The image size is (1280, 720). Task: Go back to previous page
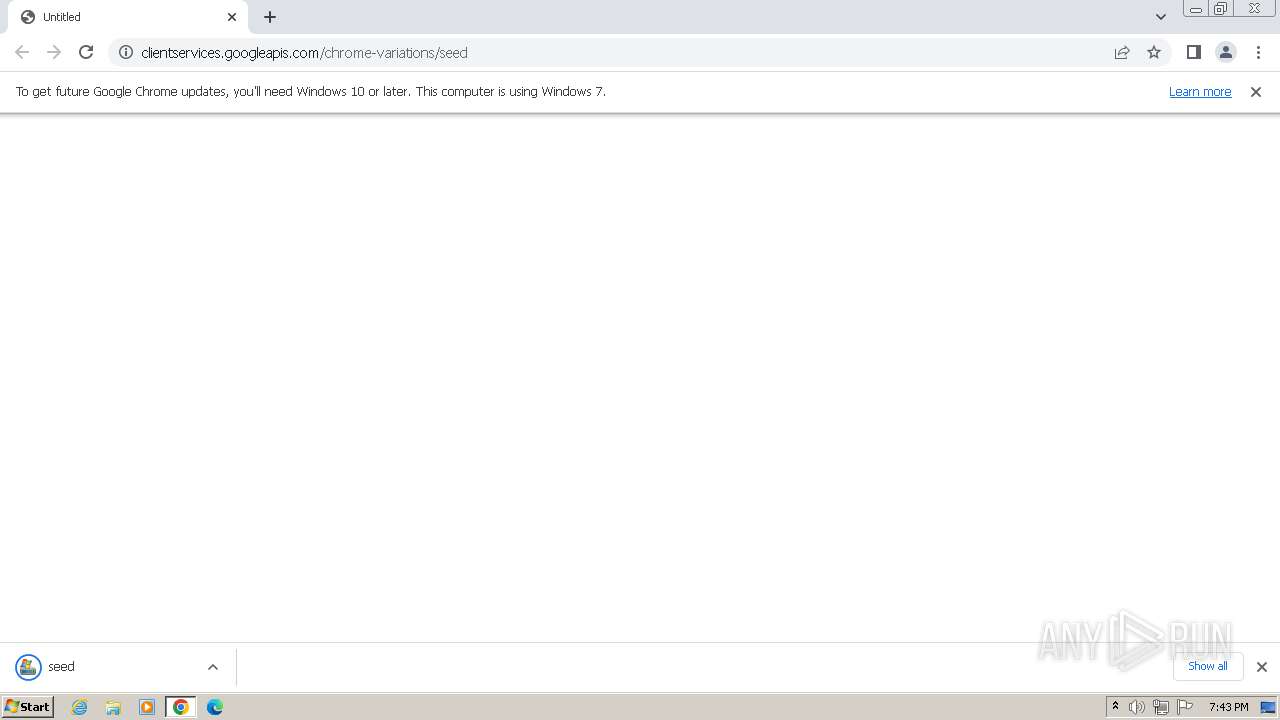[22, 52]
